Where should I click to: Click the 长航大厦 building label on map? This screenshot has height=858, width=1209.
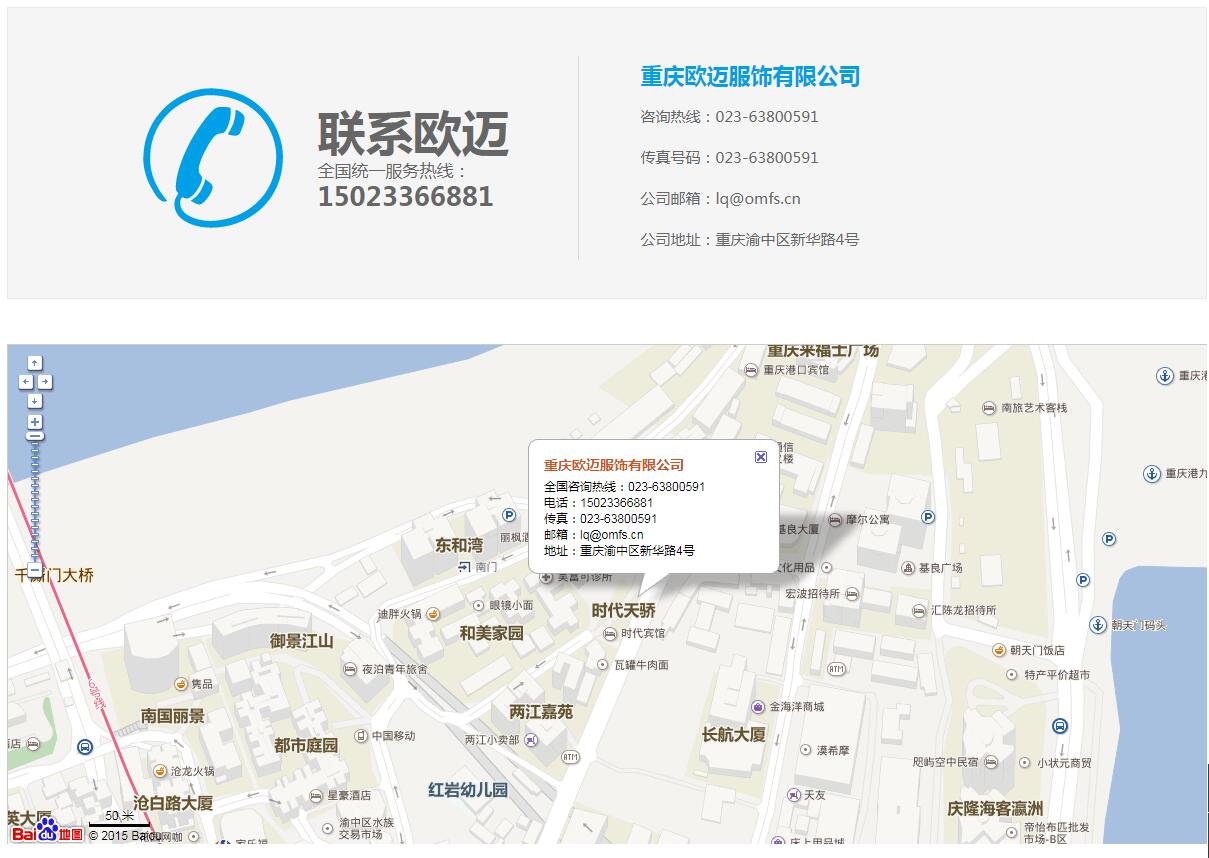click(733, 735)
